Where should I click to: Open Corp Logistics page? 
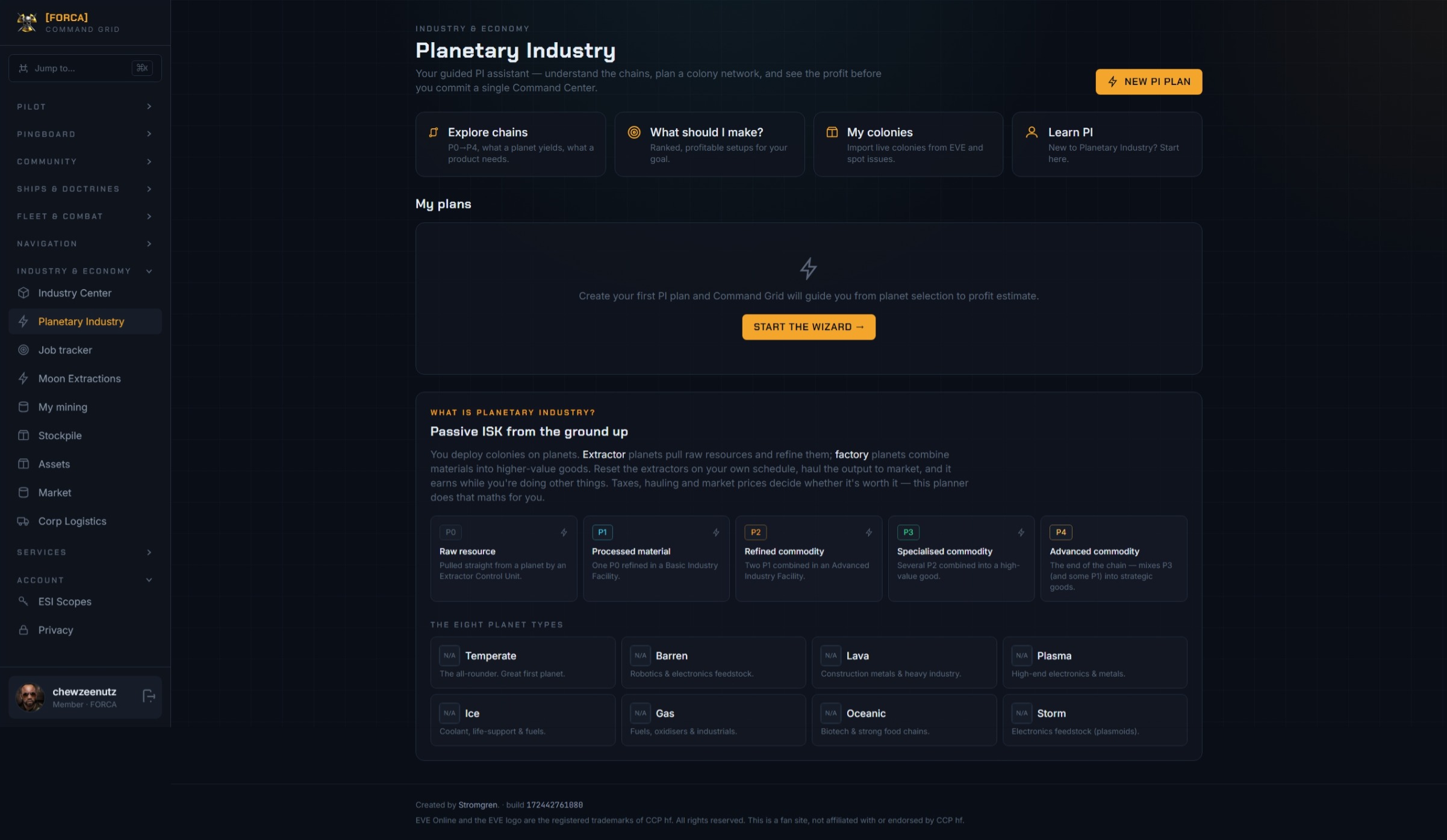[x=85, y=521]
